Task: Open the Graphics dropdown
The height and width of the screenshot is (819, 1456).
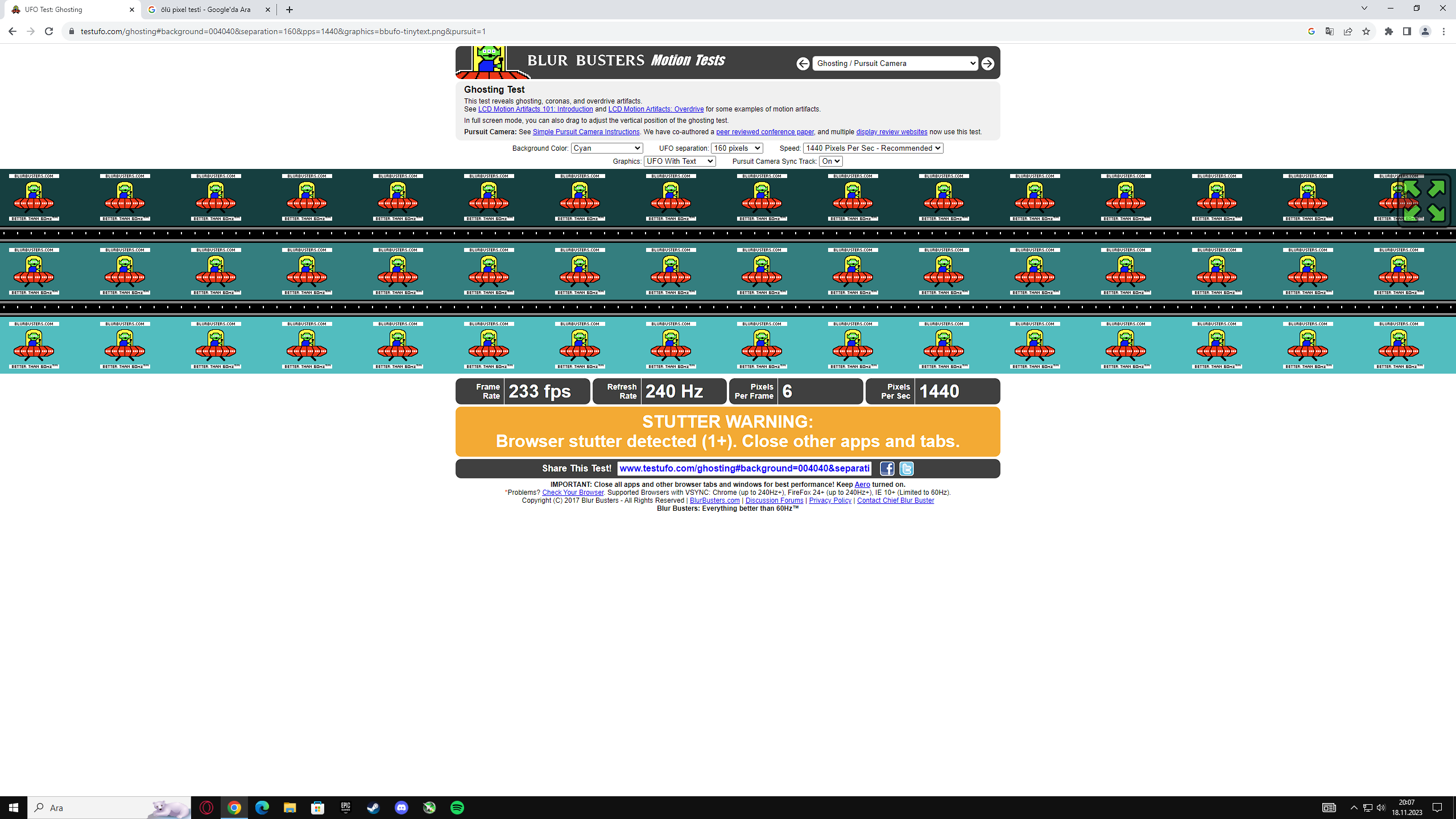Action: pos(680,161)
